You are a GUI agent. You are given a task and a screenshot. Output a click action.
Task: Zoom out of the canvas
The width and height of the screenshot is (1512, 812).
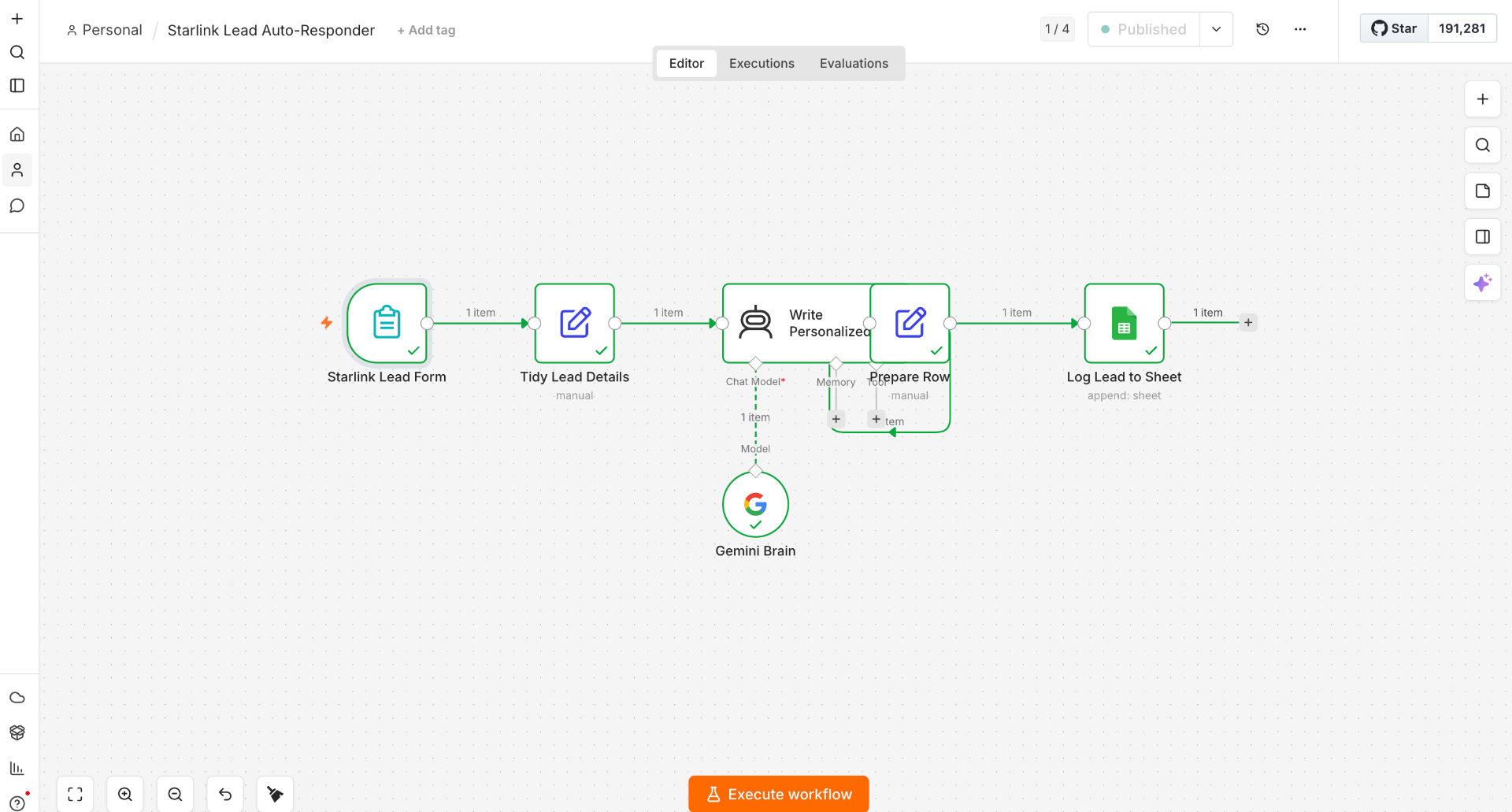[x=176, y=794]
